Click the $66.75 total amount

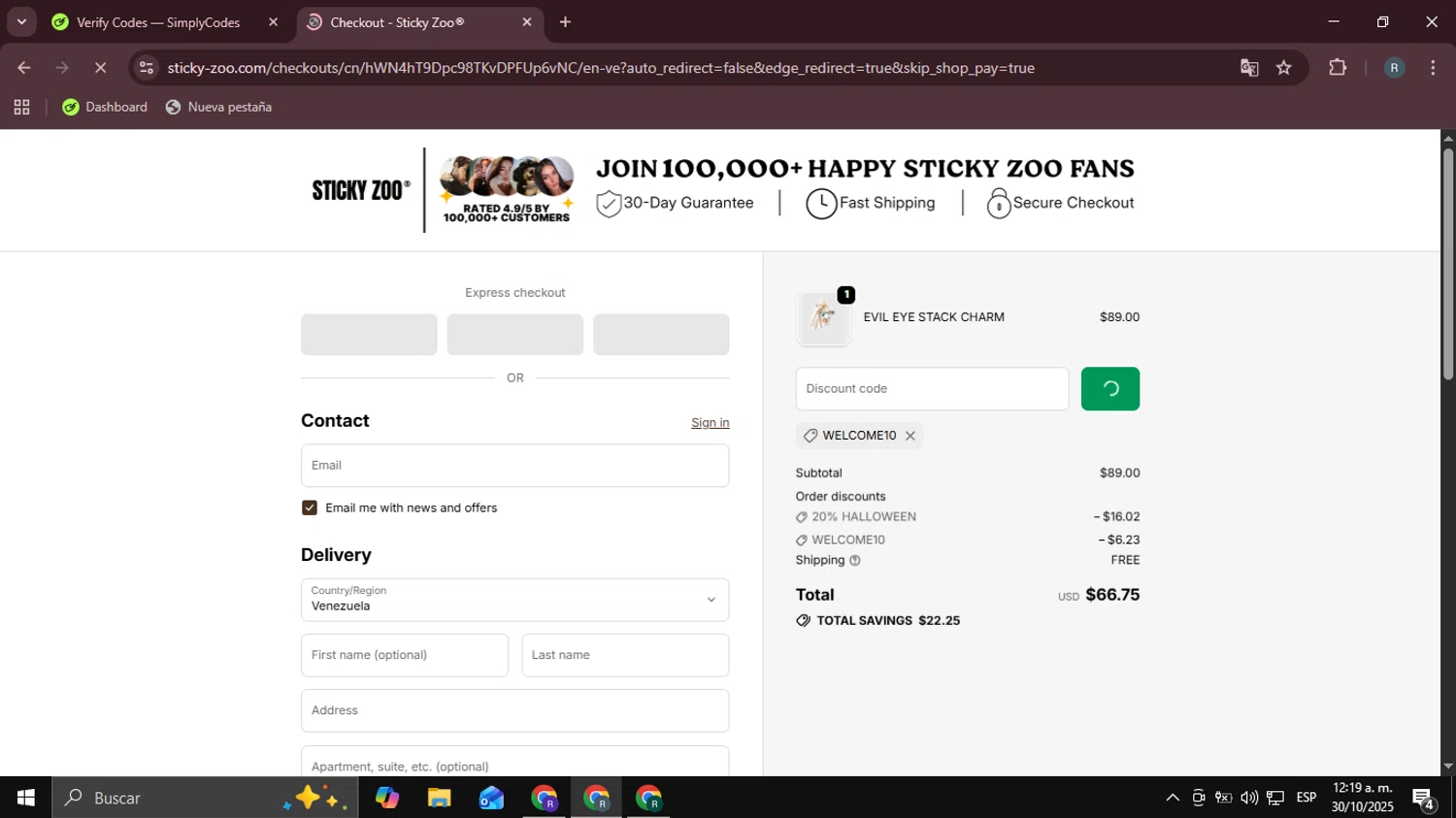pos(1112,595)
